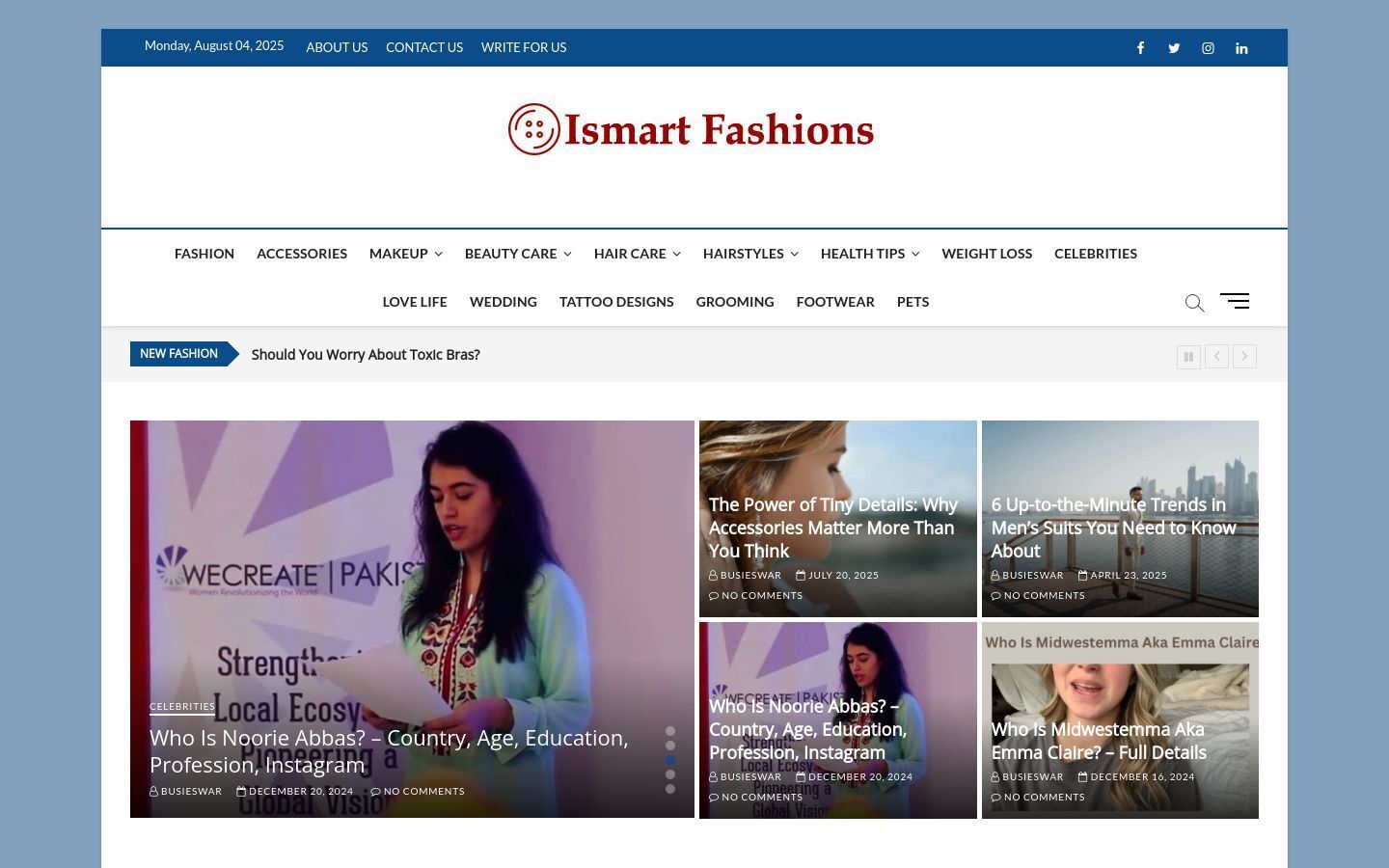Open the Fashion menu item

click(x=204, y=254)
